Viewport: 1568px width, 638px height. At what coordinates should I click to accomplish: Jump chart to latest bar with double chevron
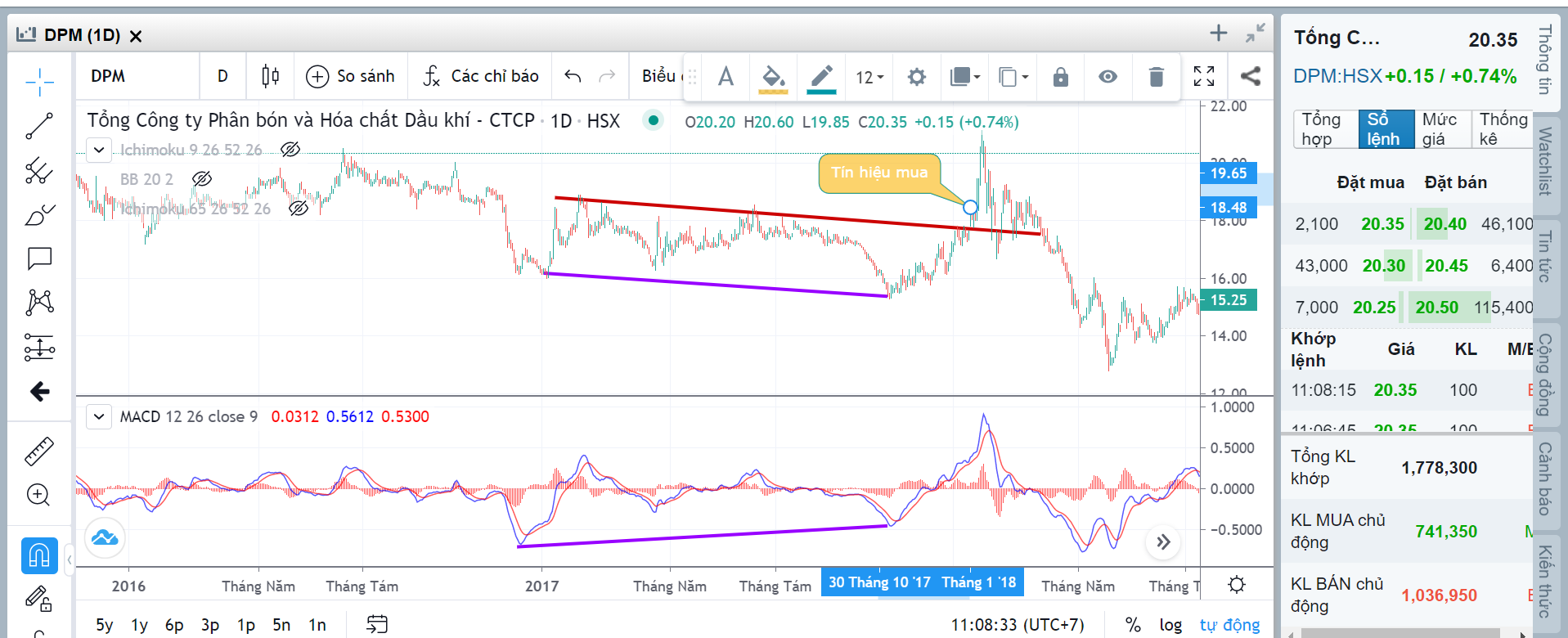1163,541
